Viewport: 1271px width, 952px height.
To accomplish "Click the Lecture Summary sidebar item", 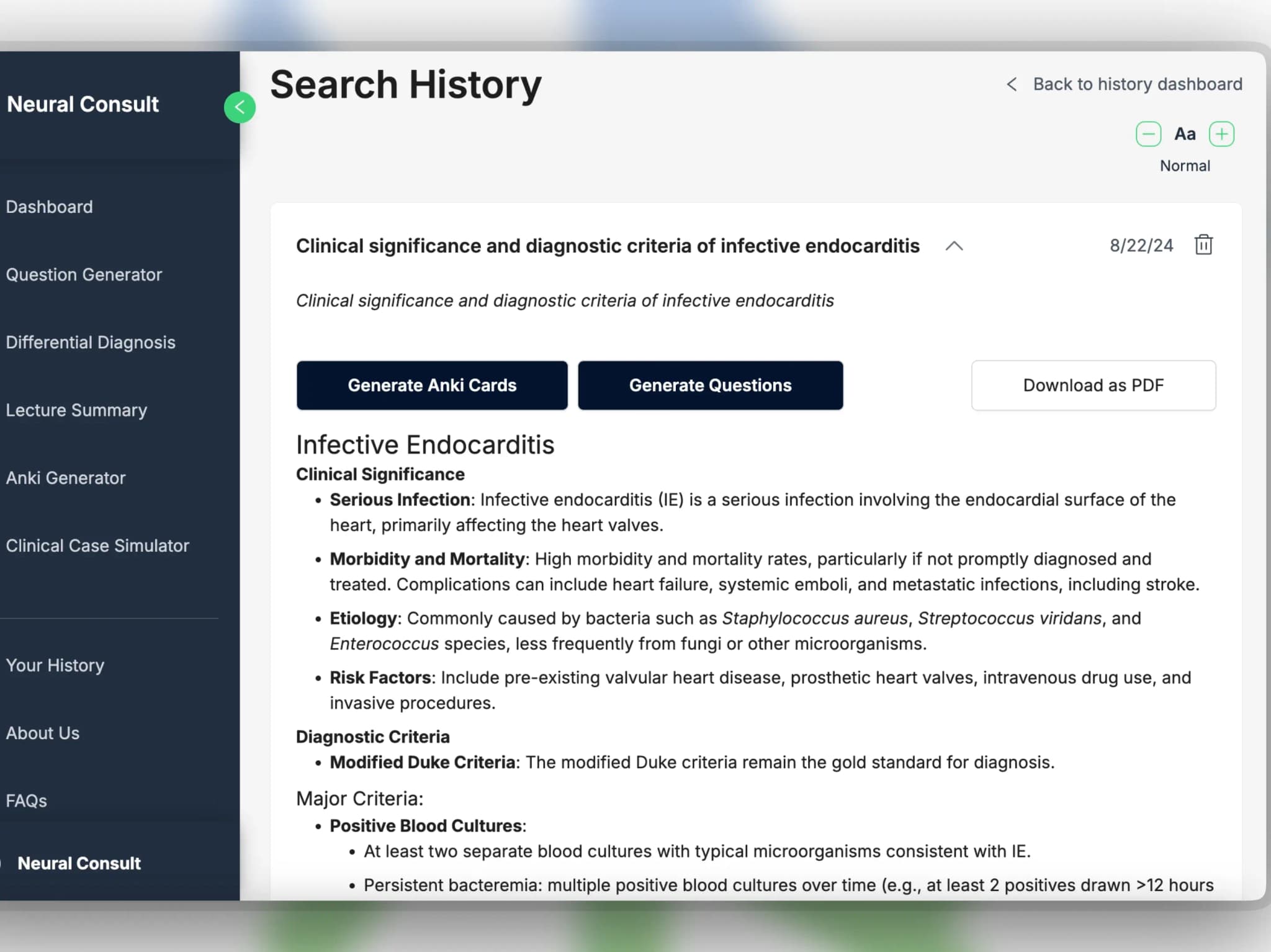I will pyautogui.click(x=76, y=410).
